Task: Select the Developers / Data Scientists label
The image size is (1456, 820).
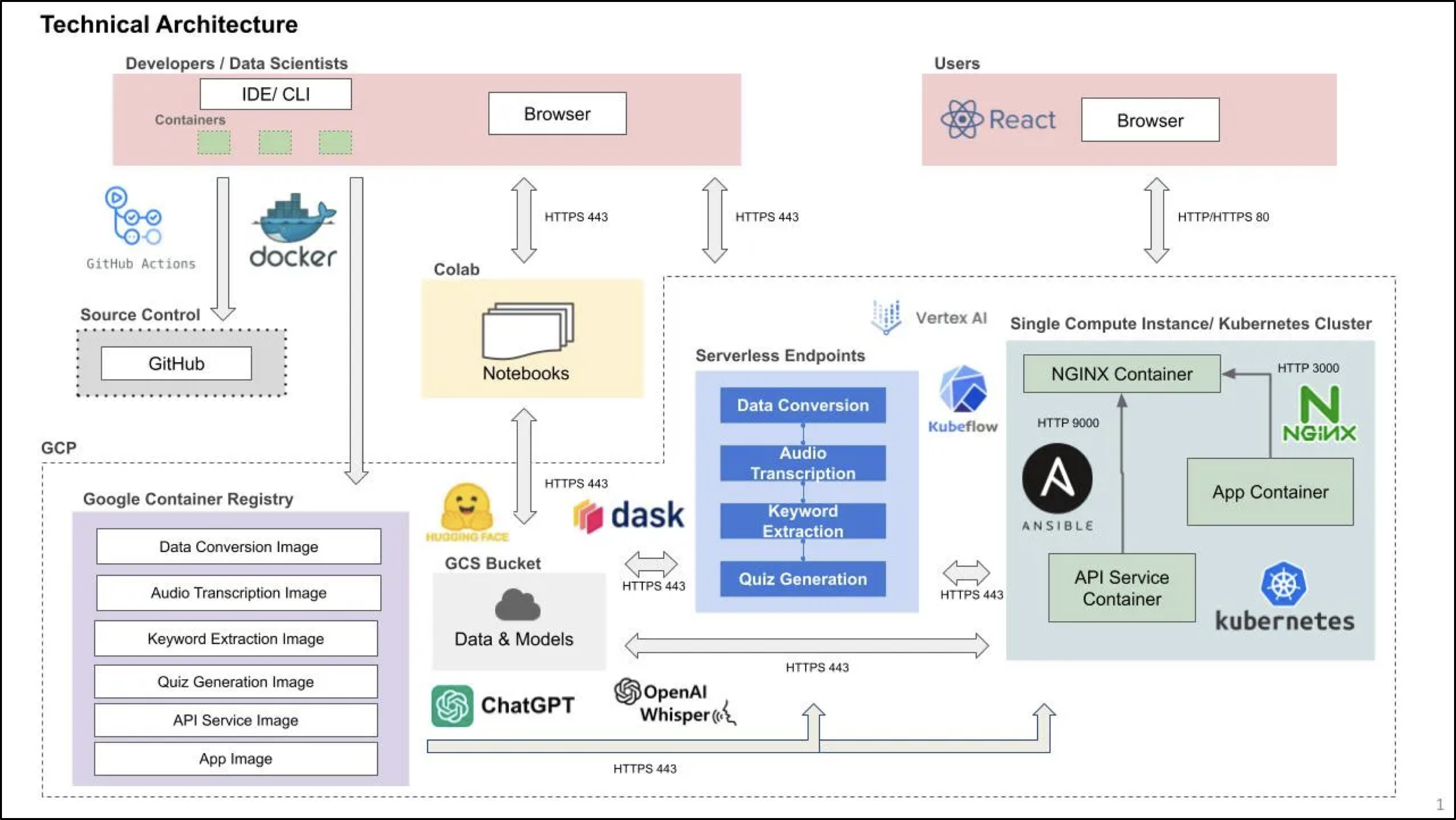Action: coord(236,63)
